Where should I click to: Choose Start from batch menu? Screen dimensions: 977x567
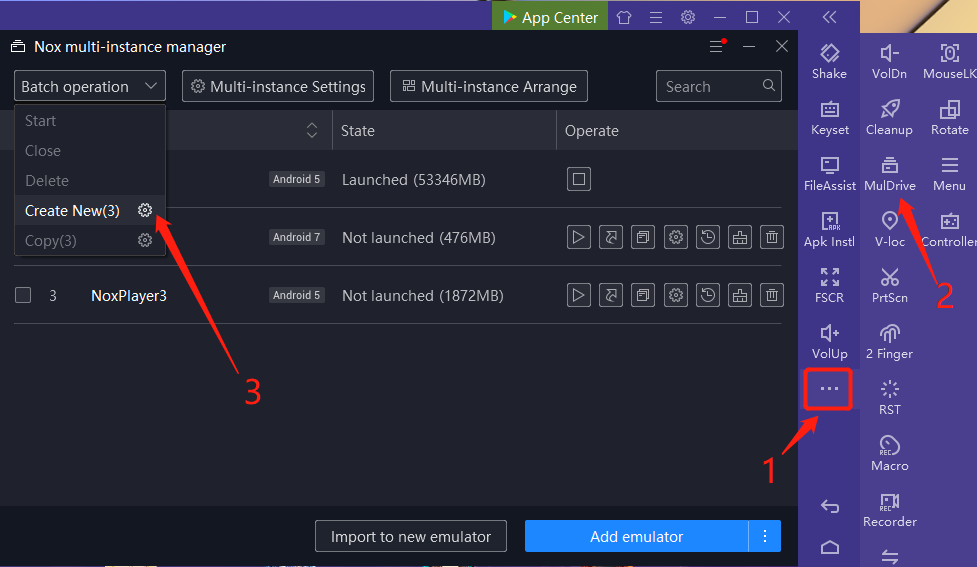pyautogui.click(x=41, y=121)
